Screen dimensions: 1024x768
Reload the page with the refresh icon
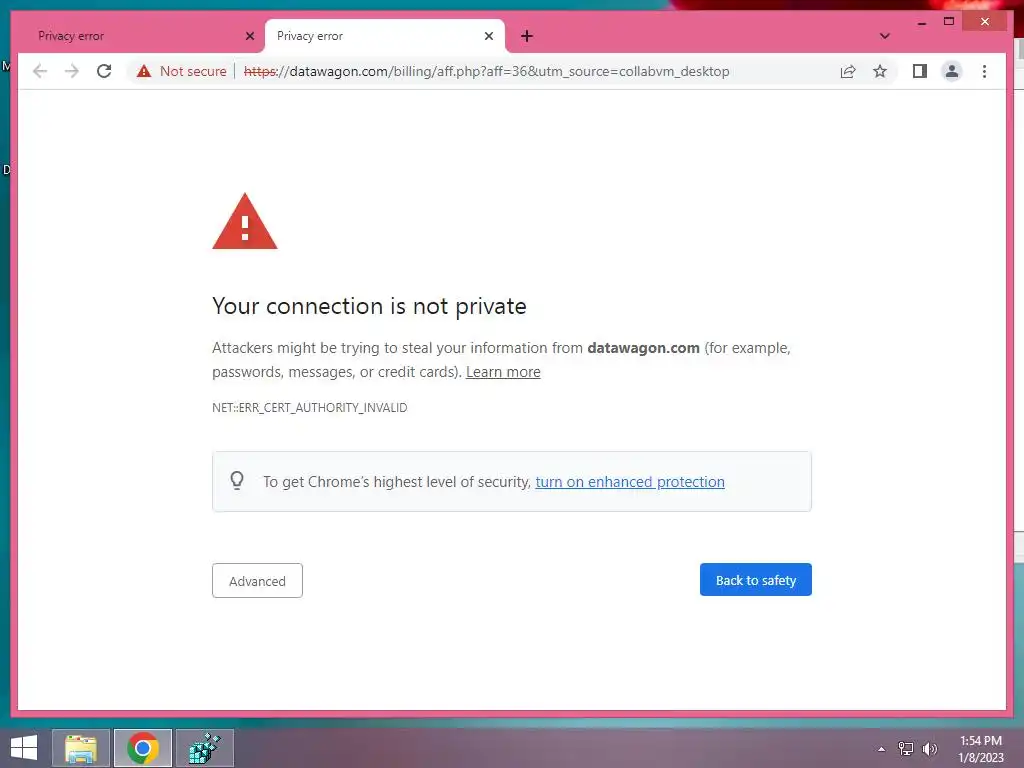pos(104,71)
